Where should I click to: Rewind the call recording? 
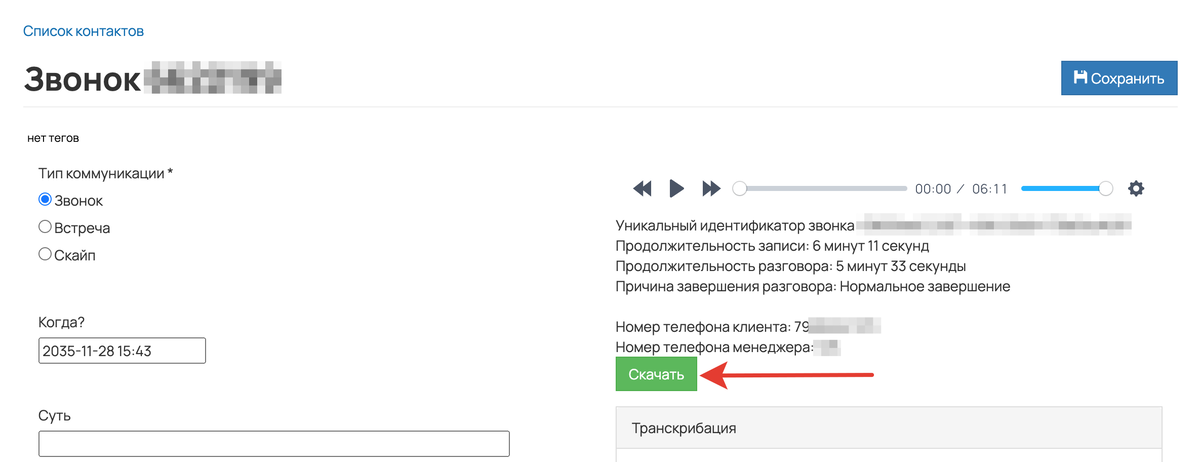point(643,188)
